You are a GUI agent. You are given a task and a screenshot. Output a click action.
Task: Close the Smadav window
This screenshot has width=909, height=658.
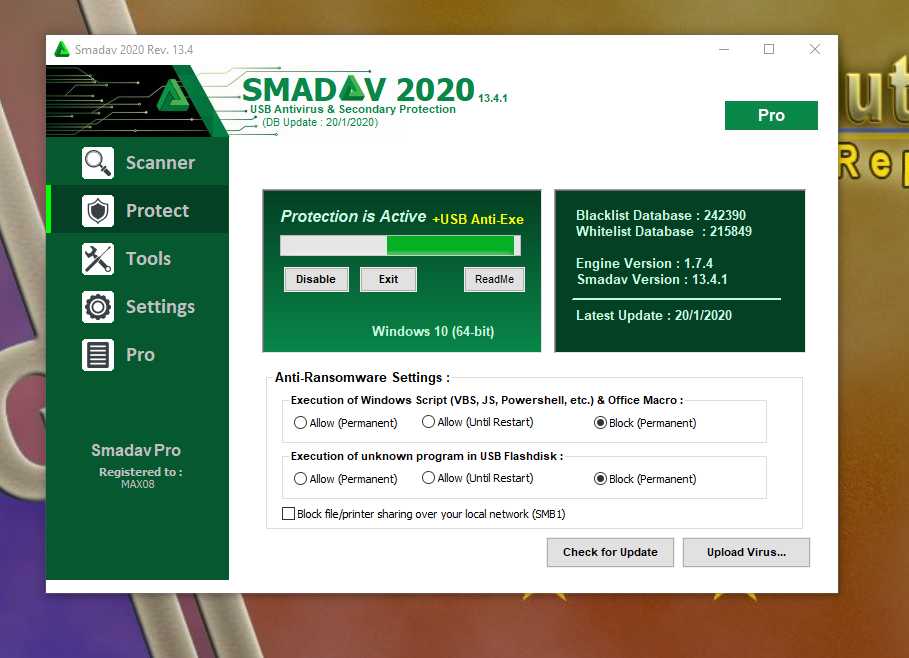click(815, 49)
